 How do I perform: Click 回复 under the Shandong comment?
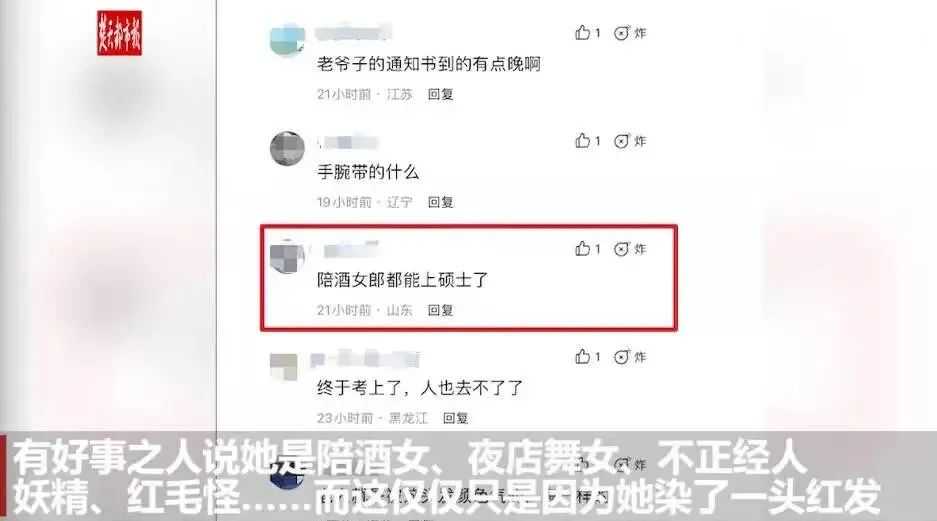pos(440,310)
